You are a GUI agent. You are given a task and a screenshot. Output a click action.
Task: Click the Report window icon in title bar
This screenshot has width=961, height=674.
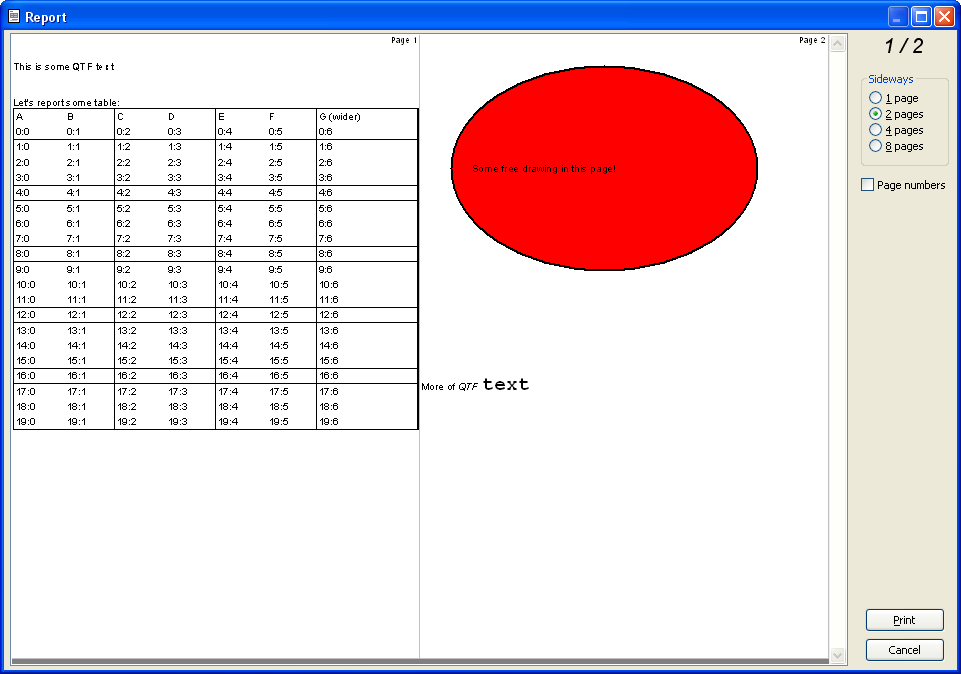pyautogui.click(x=13, y=17)
